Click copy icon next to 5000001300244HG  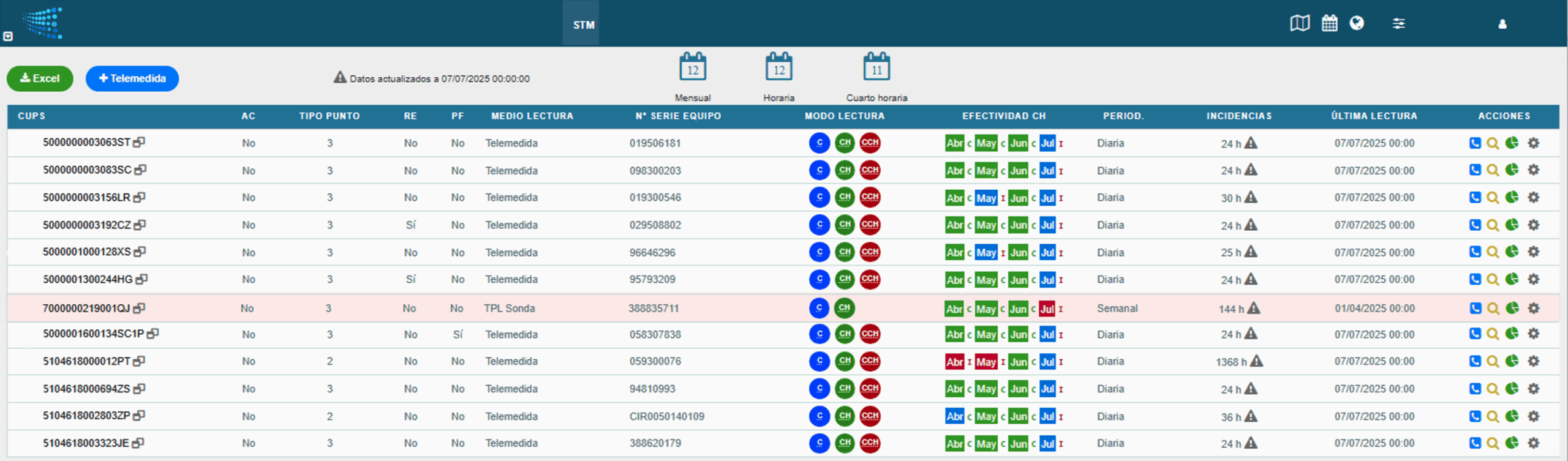[141, 279]
